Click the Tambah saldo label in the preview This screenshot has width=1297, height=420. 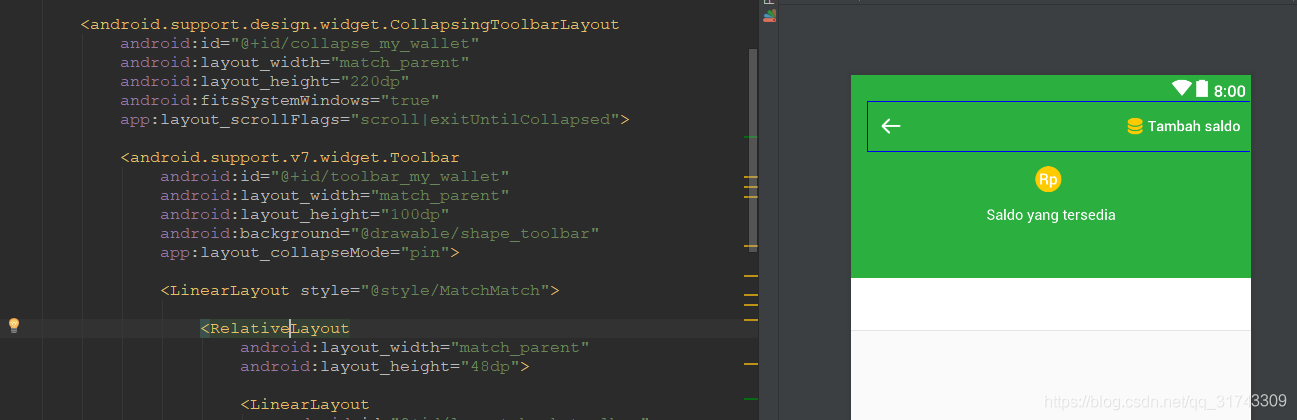coord(1194,126)
